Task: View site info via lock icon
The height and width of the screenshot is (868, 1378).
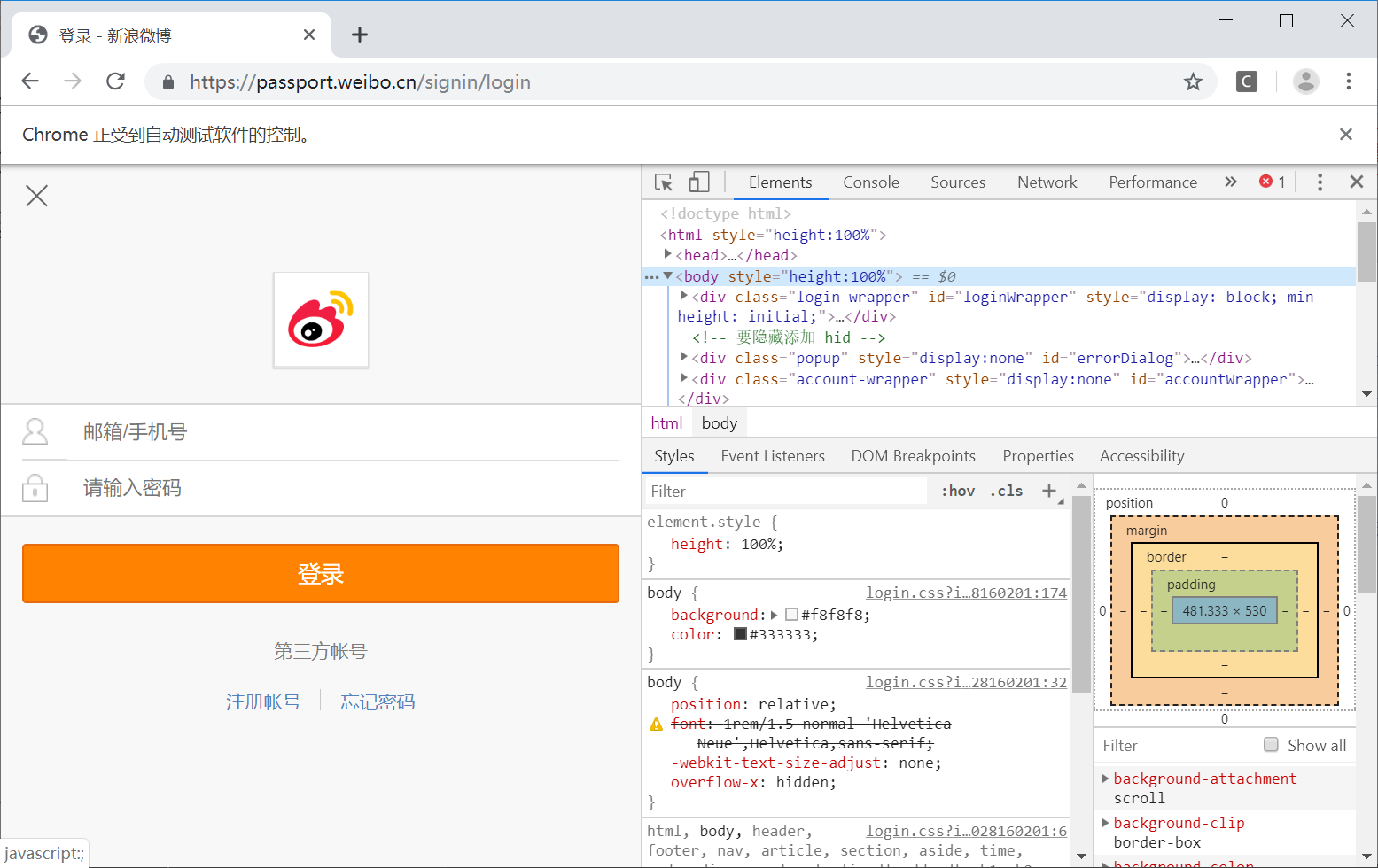Action: point(168,82)
